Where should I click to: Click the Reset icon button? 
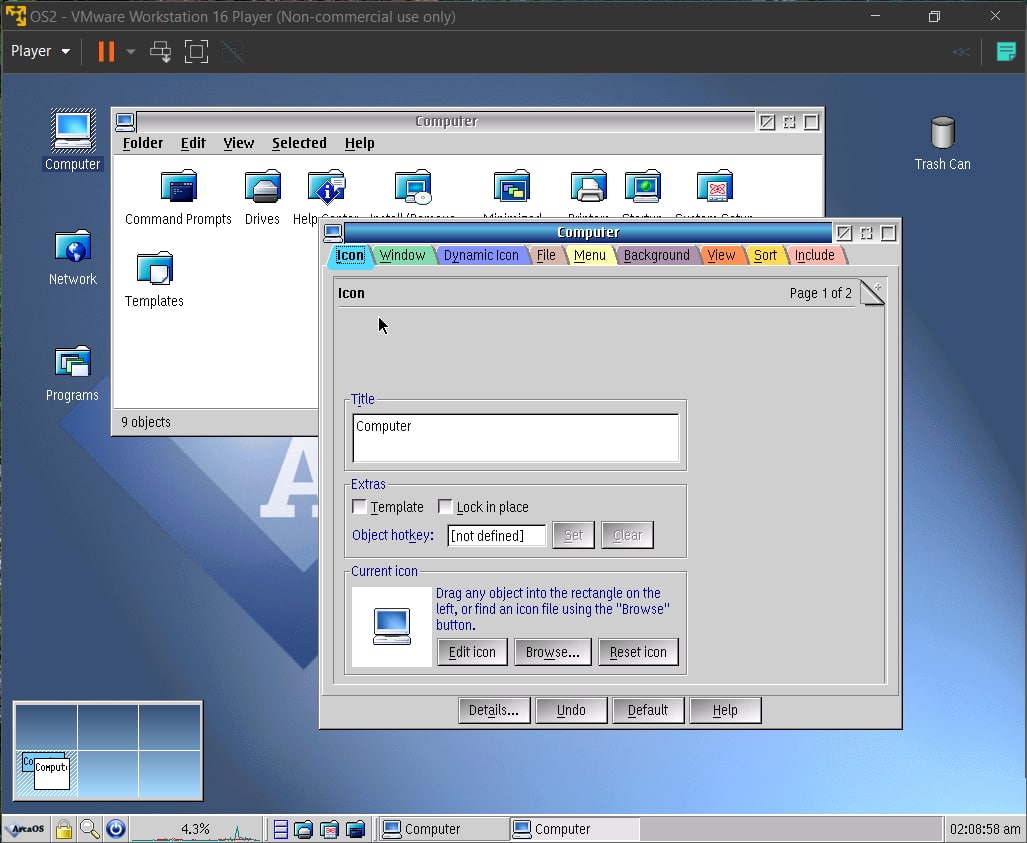(638, 652)
